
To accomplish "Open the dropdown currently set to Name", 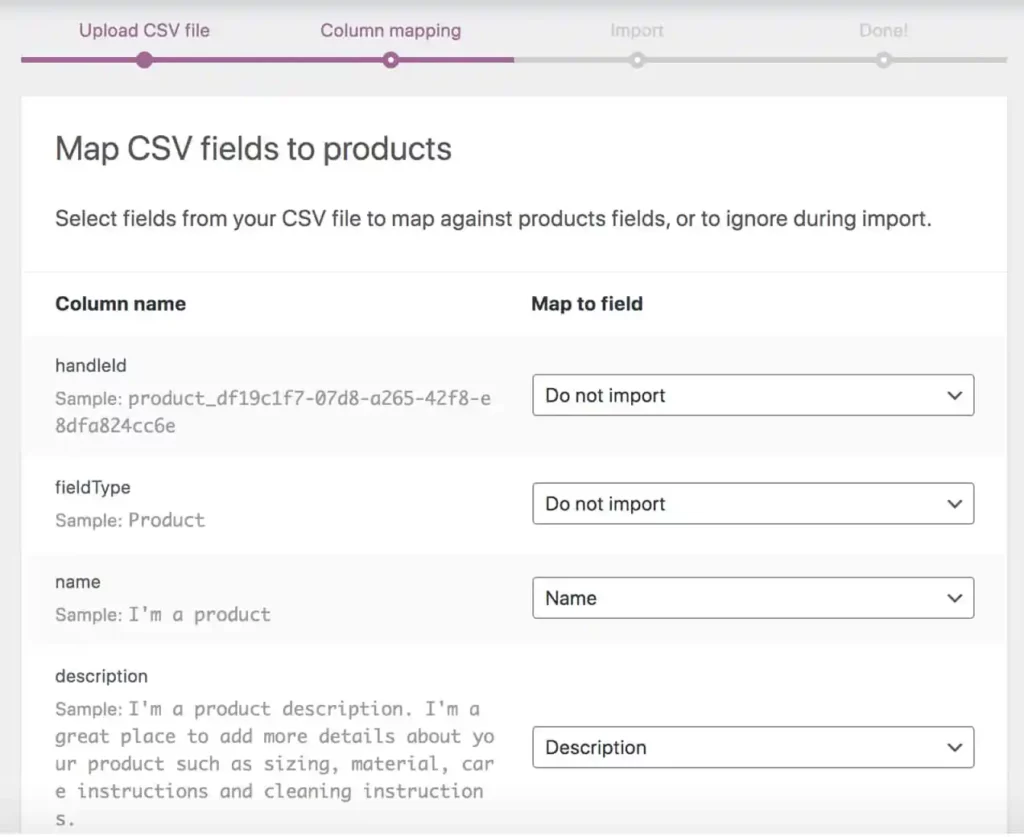I will pos(752,598).
